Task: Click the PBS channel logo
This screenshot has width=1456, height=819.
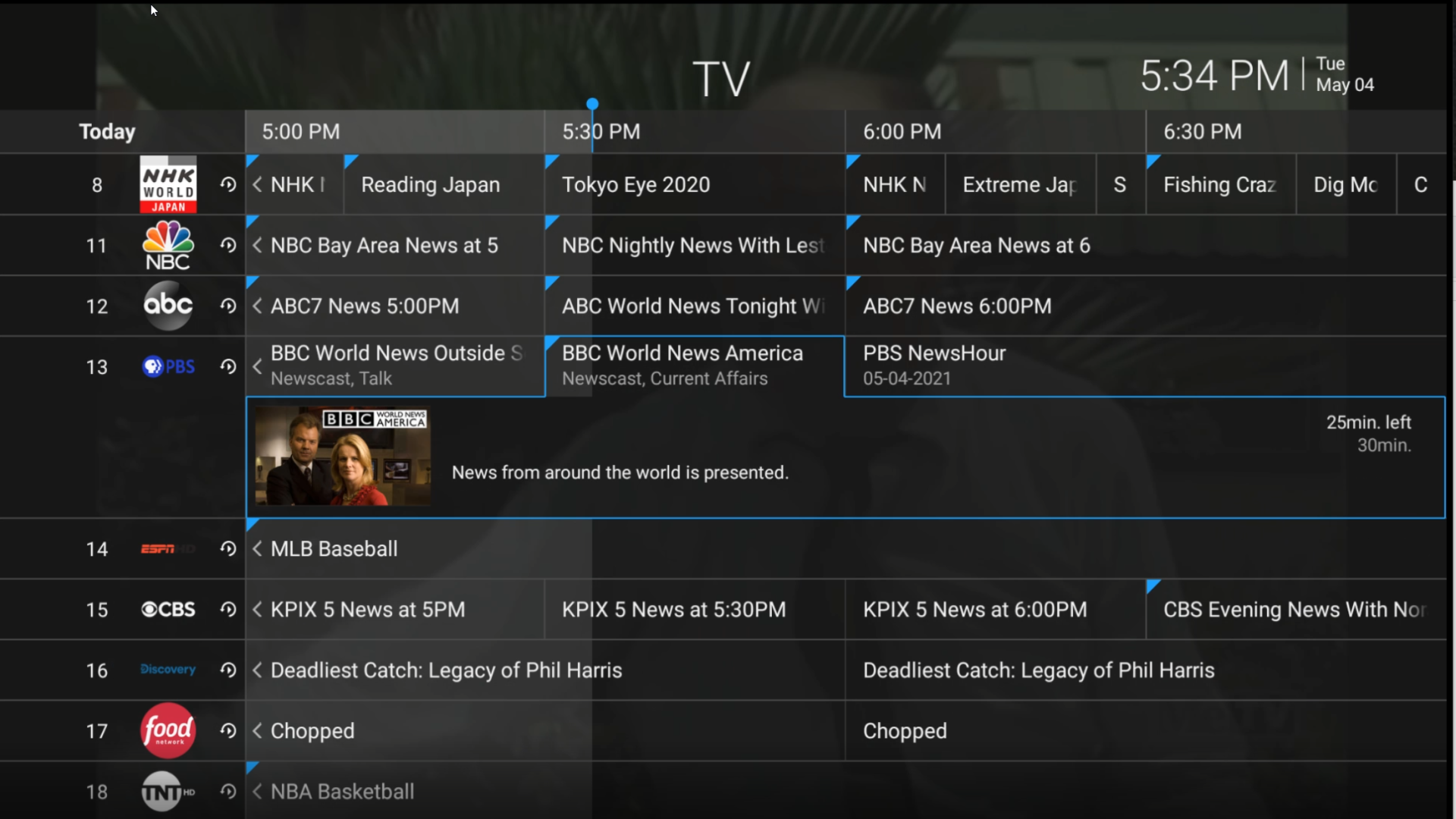Action: click(168, 366)
